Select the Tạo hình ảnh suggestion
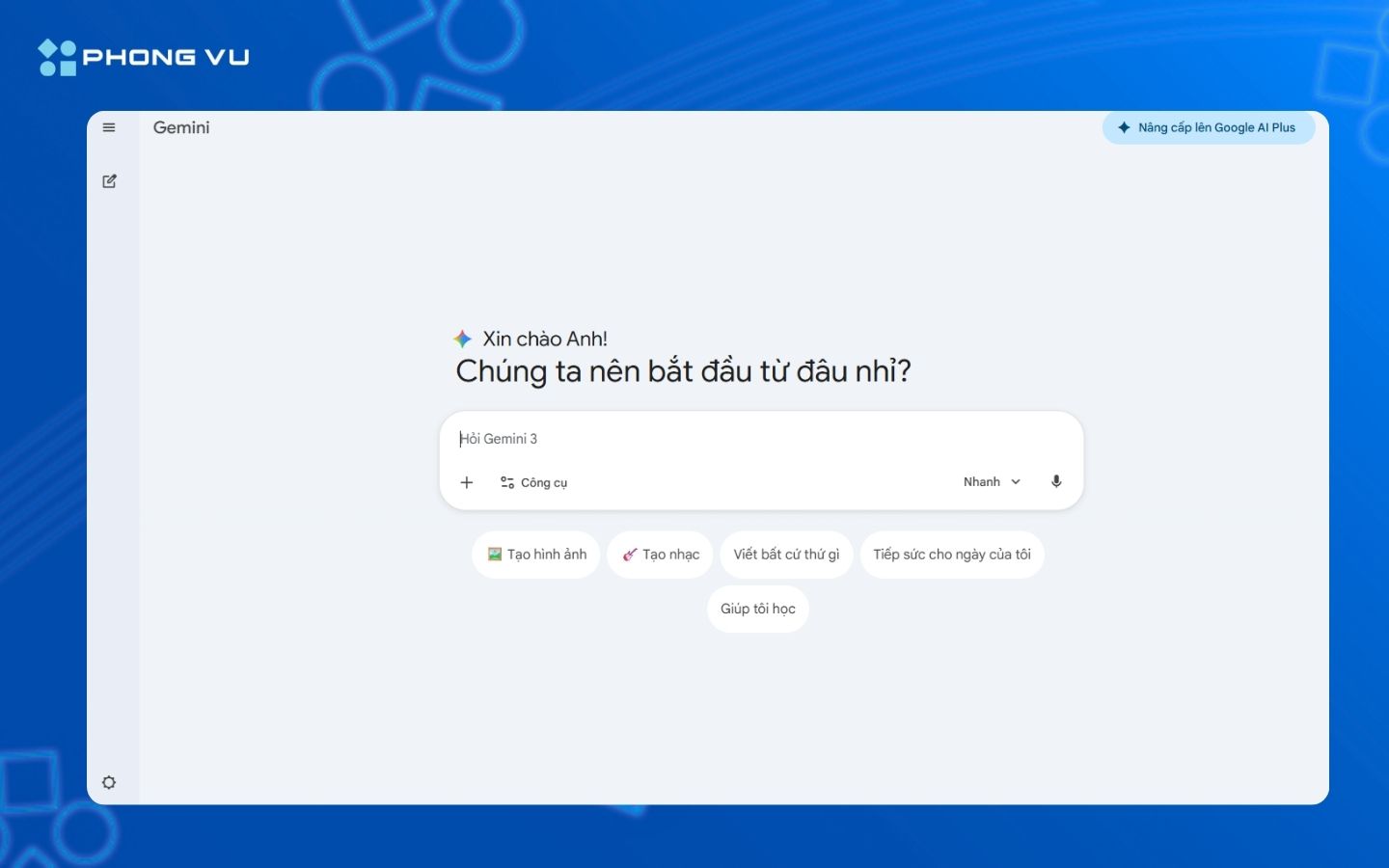Screen dimensions: 1389x868 (536, 555)
